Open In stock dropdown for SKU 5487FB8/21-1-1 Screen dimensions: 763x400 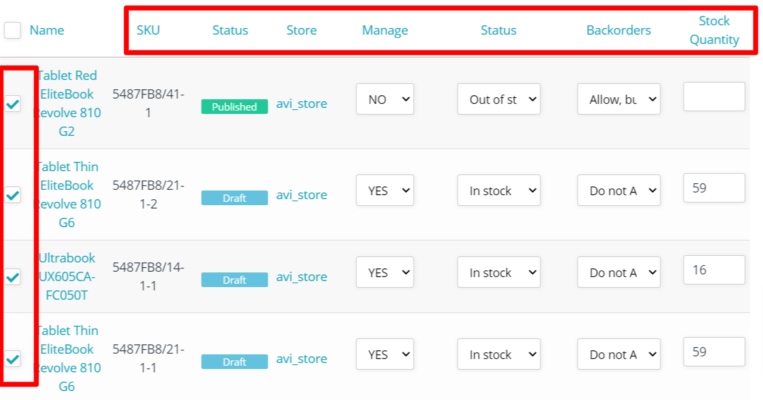(499, 354)
